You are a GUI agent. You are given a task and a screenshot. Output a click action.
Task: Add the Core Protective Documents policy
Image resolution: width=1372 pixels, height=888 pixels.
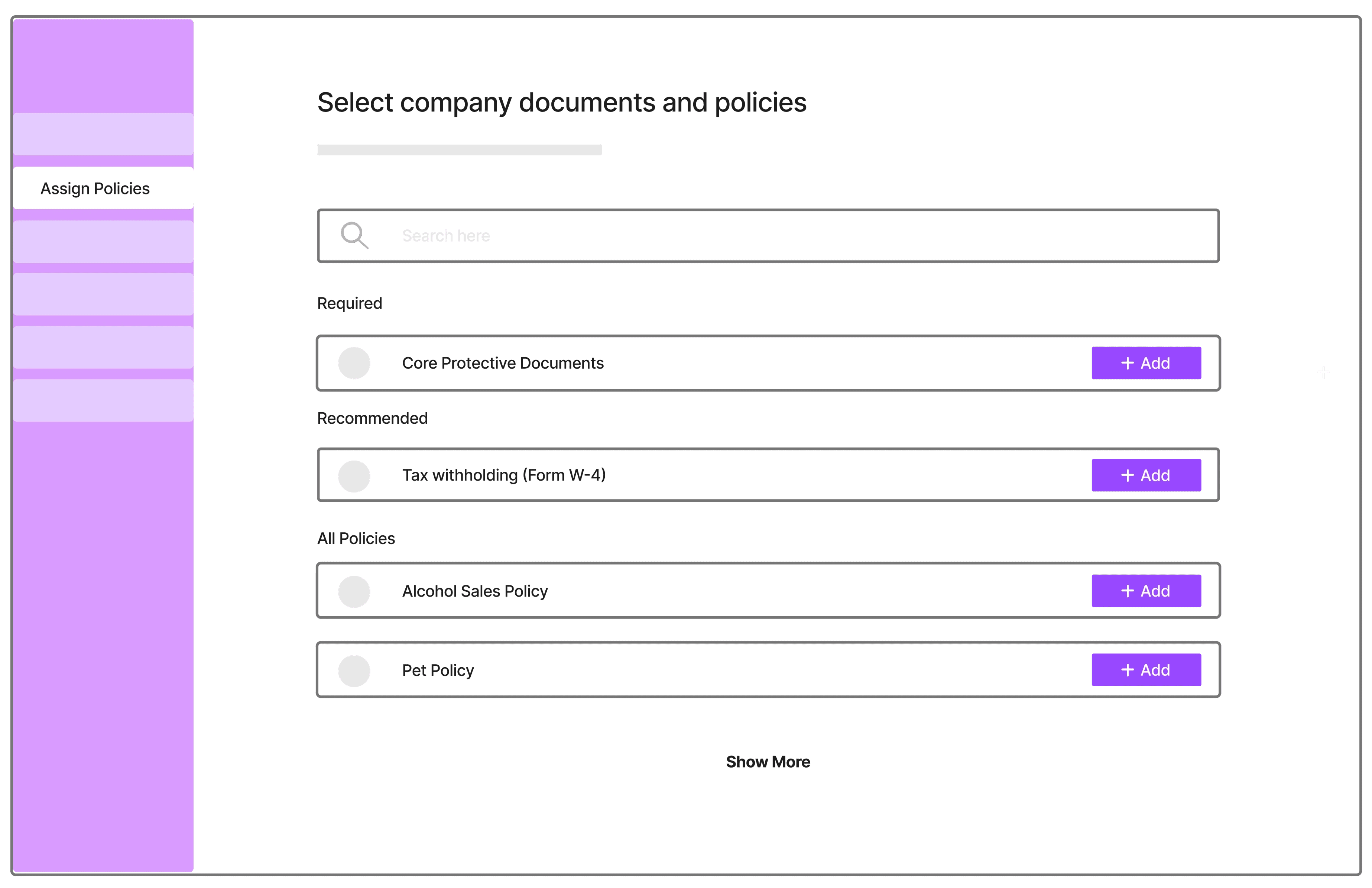pos(1145,363)
